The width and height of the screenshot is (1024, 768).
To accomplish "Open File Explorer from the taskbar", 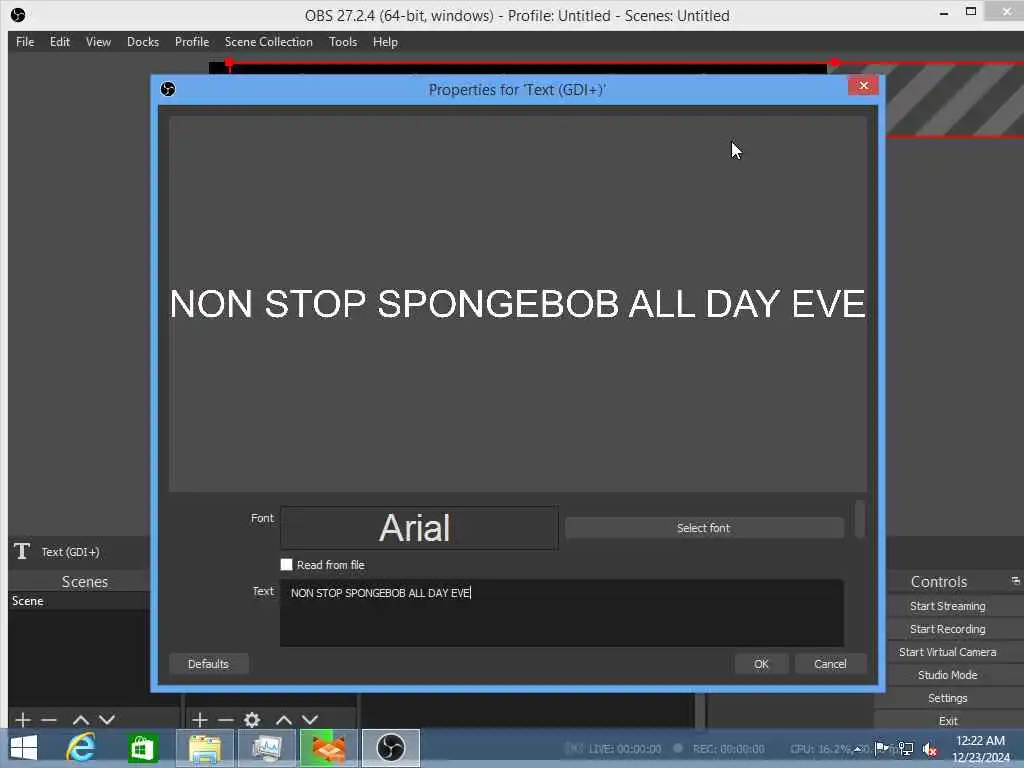I will pyautogui.click(x=204, y=748).
